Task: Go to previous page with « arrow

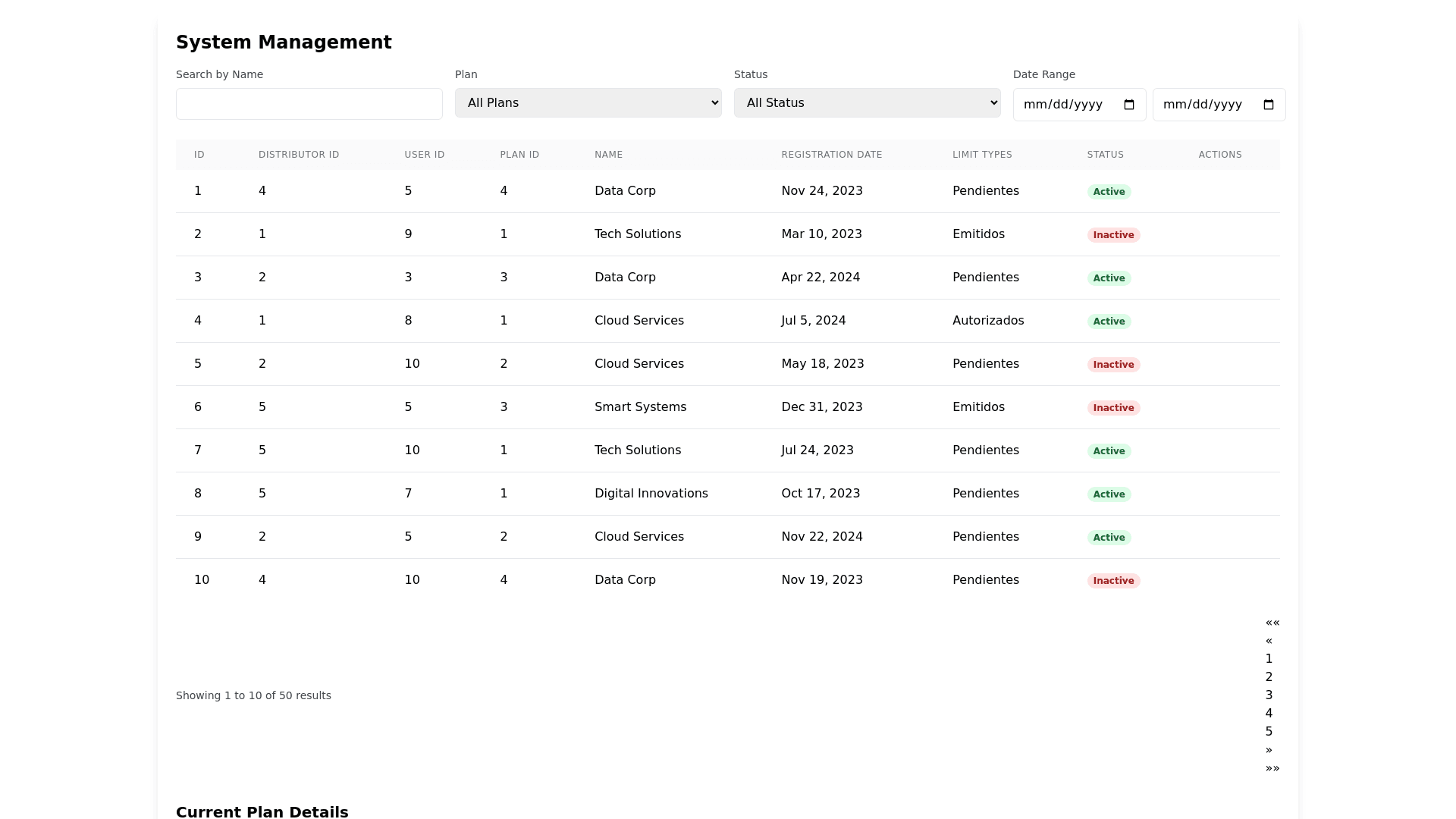Action: [1269, 641]
